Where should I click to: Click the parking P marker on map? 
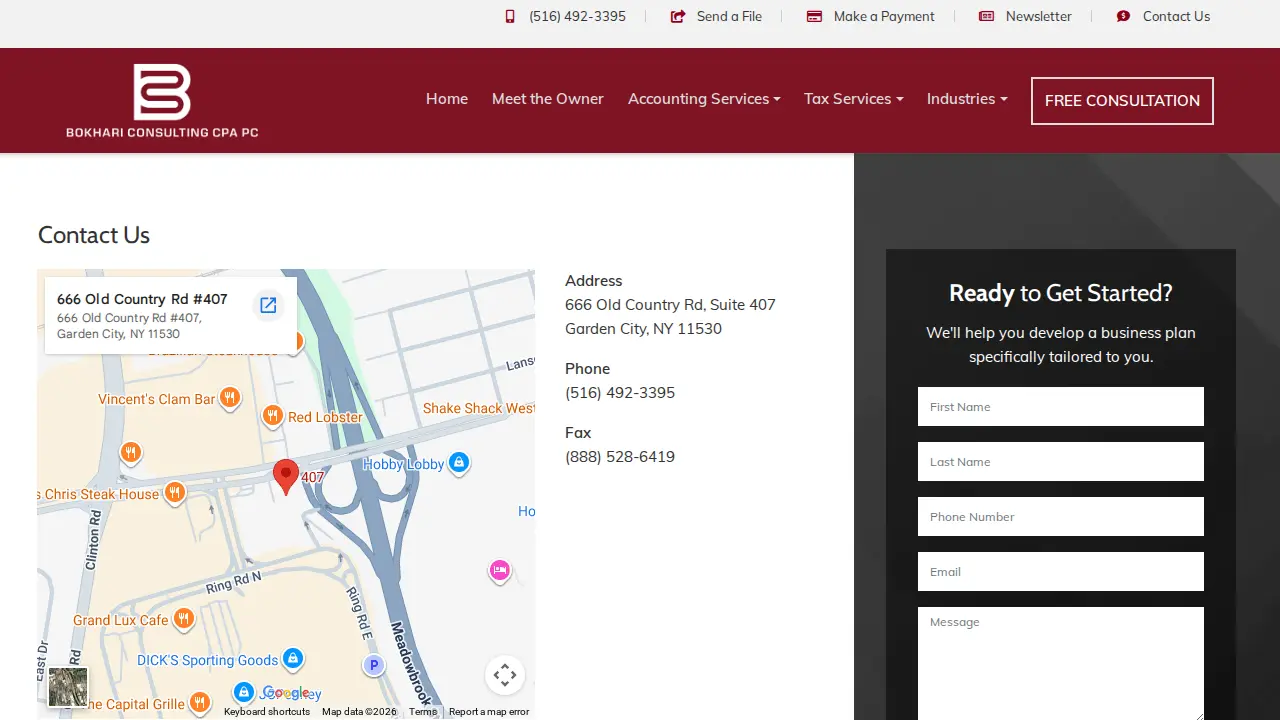coord(374,665)
